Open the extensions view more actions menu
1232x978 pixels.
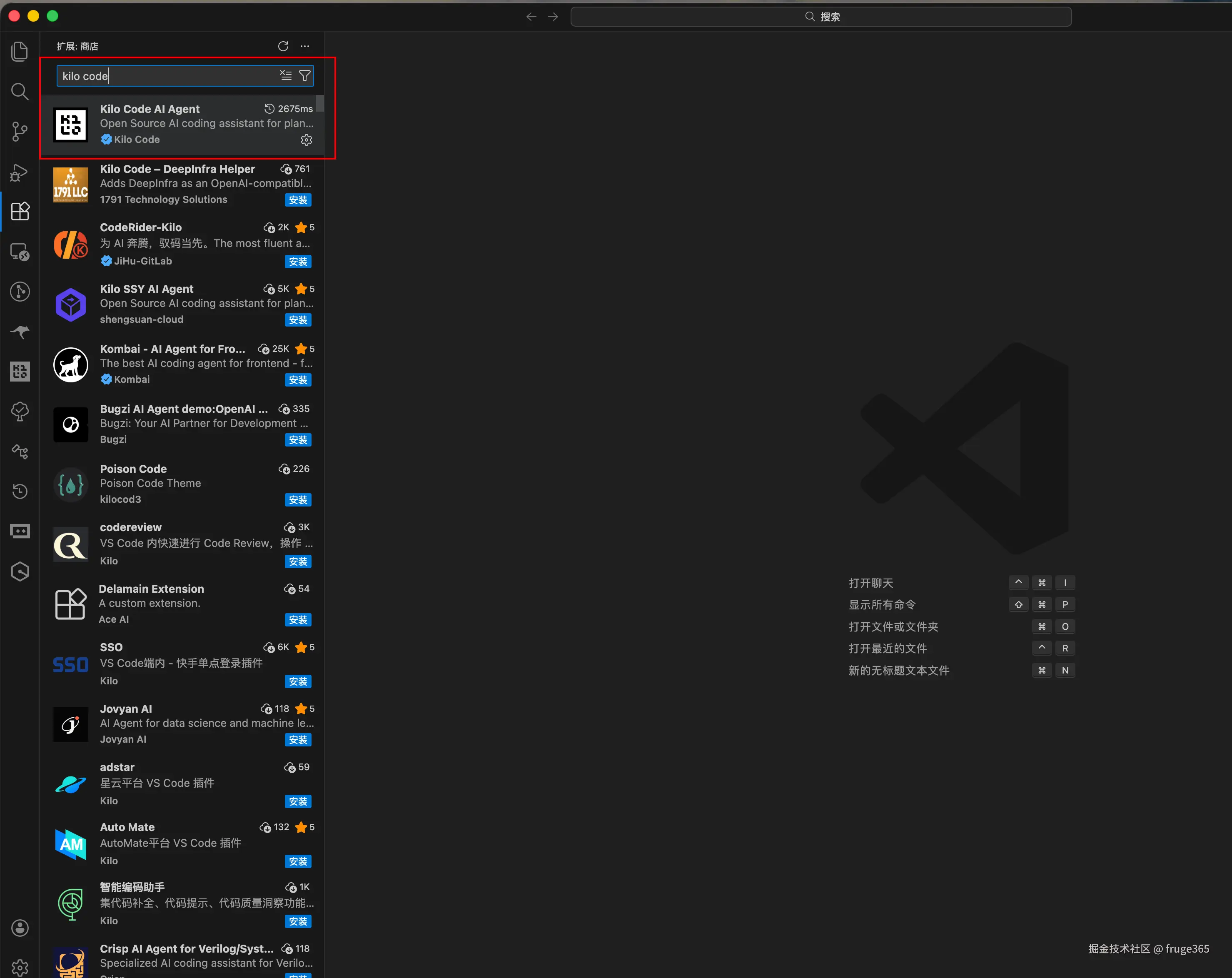point(305,46)
